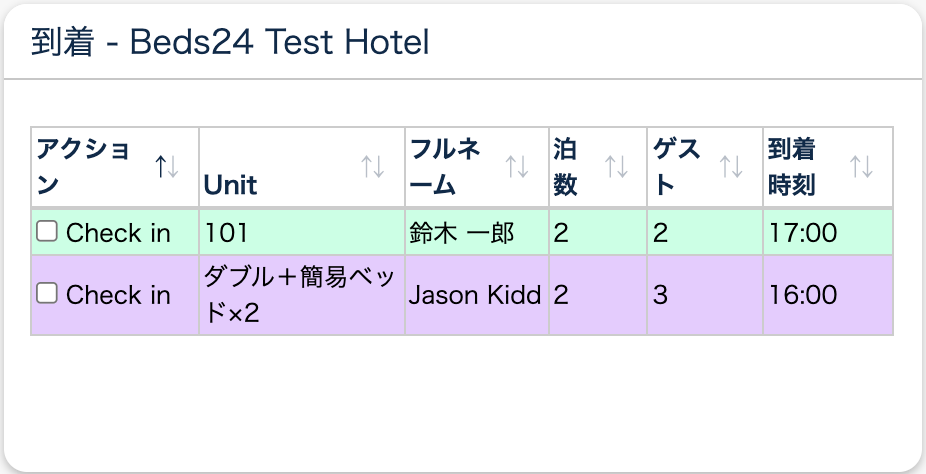Tick the Check in checkbox for Jason Kidd
The width and height of the screenshot is (926, 474).
click(x=46, y=294)
